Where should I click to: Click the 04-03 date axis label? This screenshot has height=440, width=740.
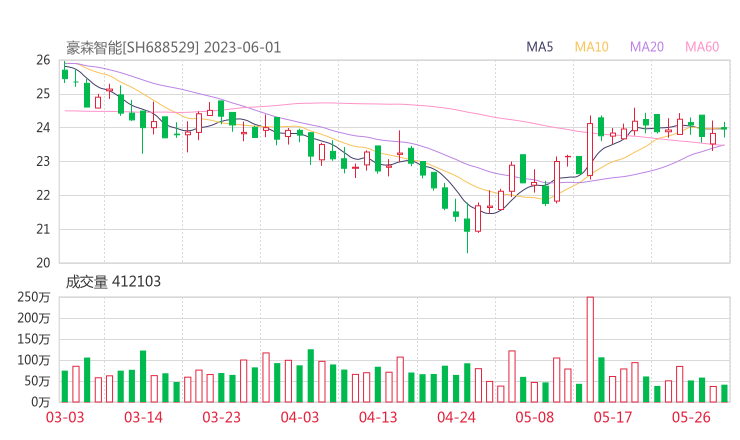pos(300,417)
